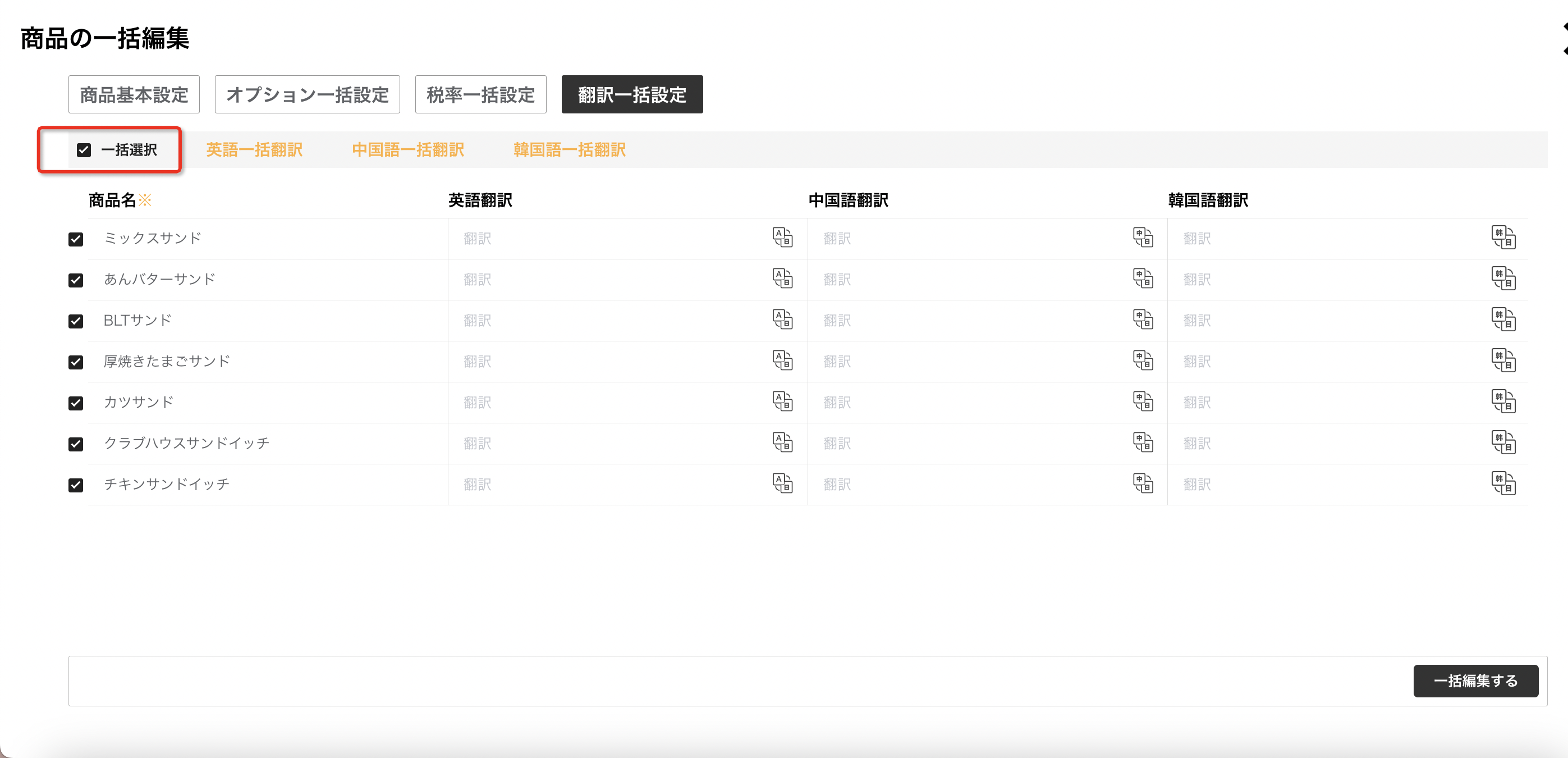Uncheck the あんバターサンド row checkbox

click(75, 280)
